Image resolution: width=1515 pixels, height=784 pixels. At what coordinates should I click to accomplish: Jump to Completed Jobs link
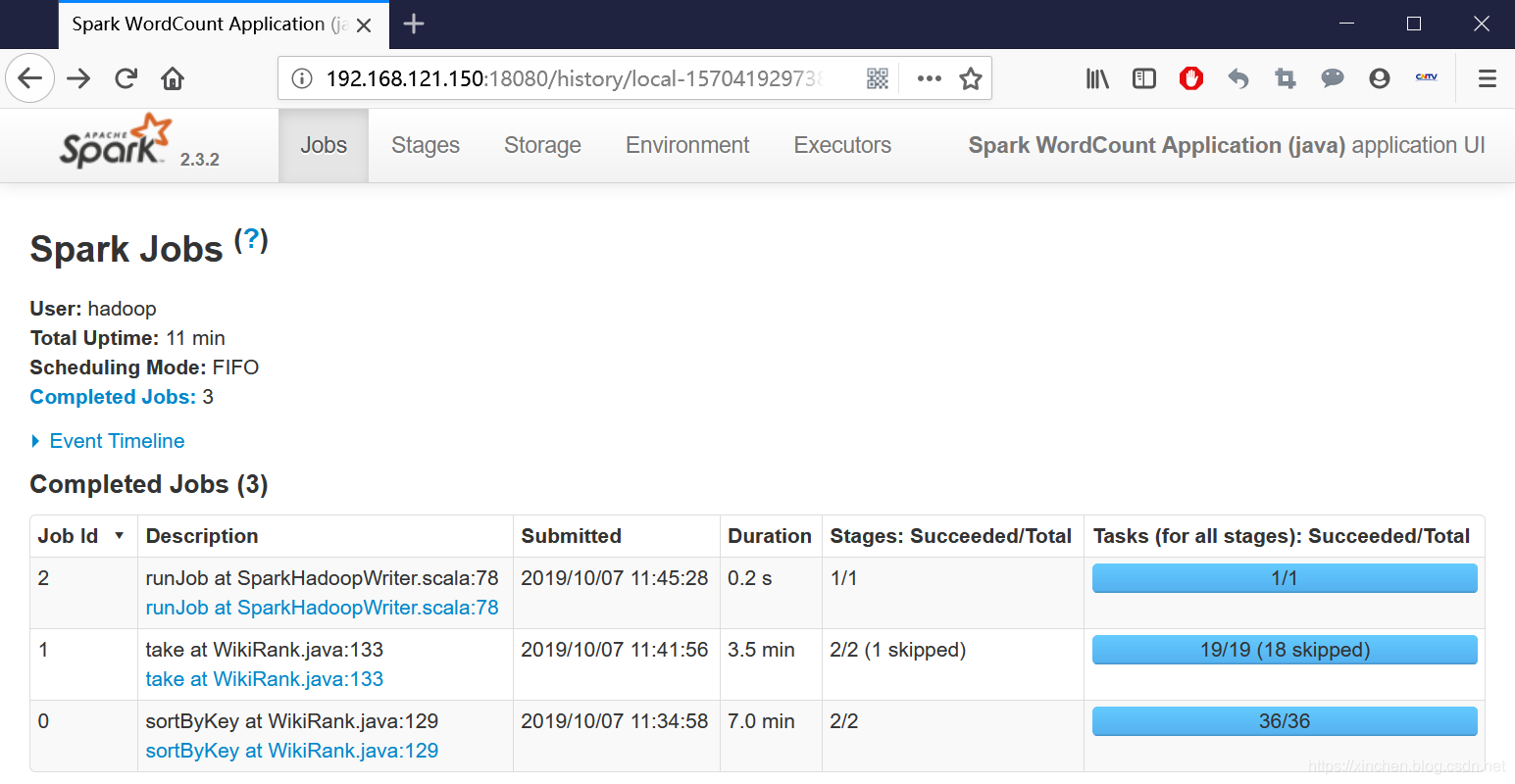113,397
